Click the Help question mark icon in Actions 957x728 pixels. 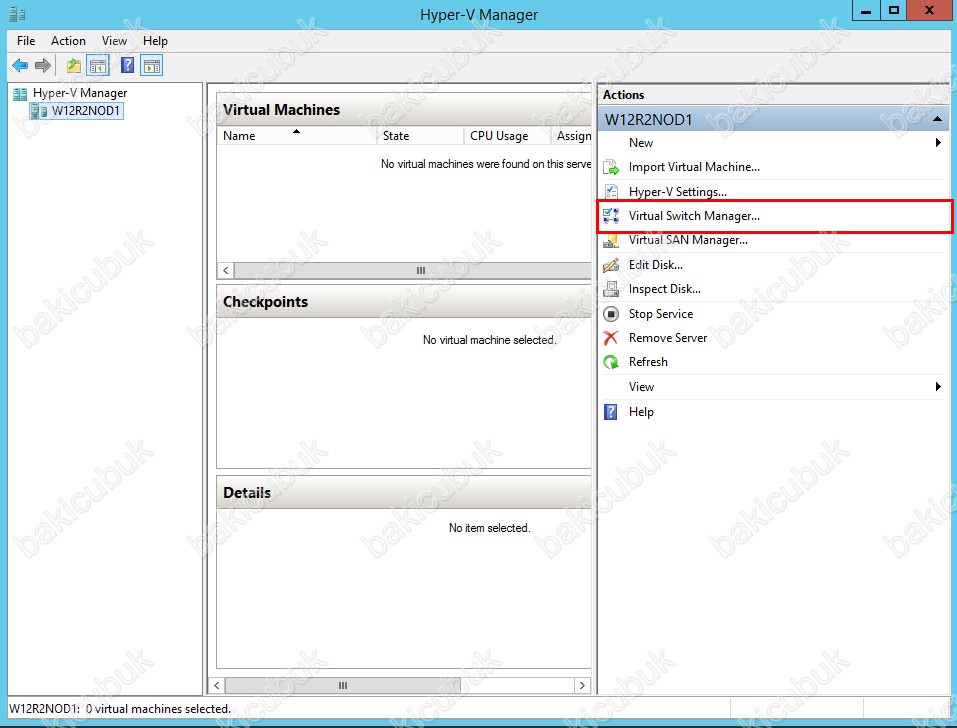(x=611, y=412)
